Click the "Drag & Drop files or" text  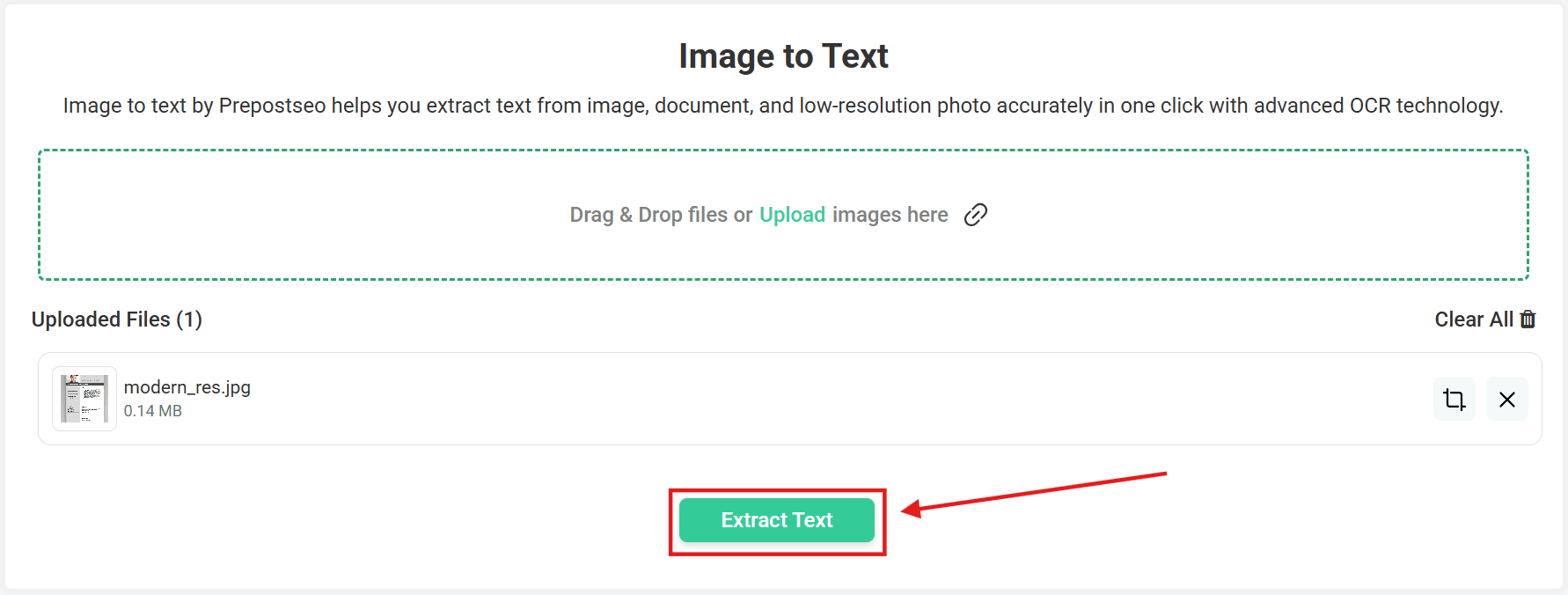pyautogui.click(x=661, y=215)
